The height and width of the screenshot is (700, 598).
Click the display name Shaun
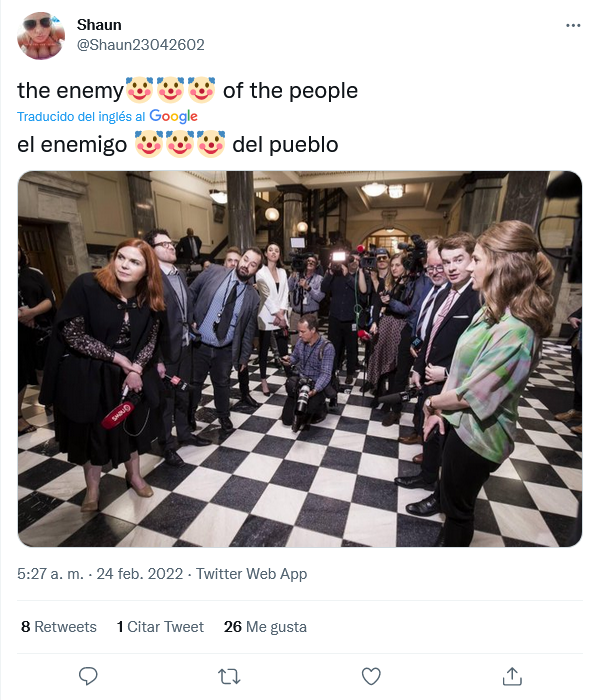pos(99,25)
